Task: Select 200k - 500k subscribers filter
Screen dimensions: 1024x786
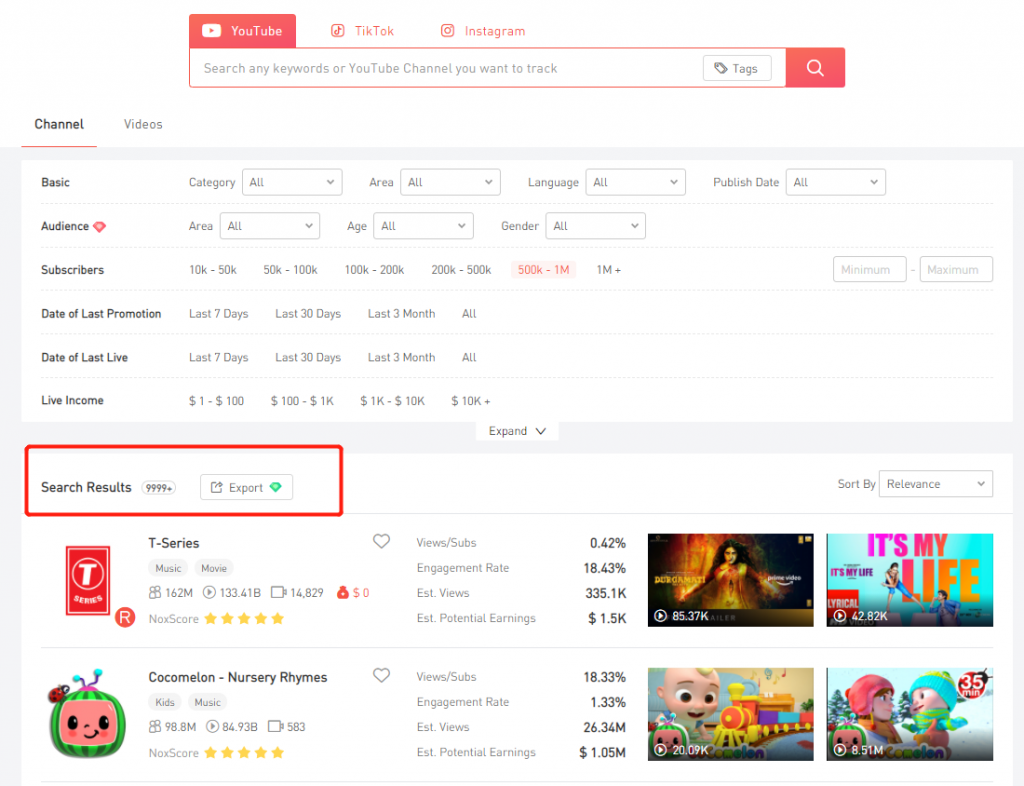Action: [461, 270]
